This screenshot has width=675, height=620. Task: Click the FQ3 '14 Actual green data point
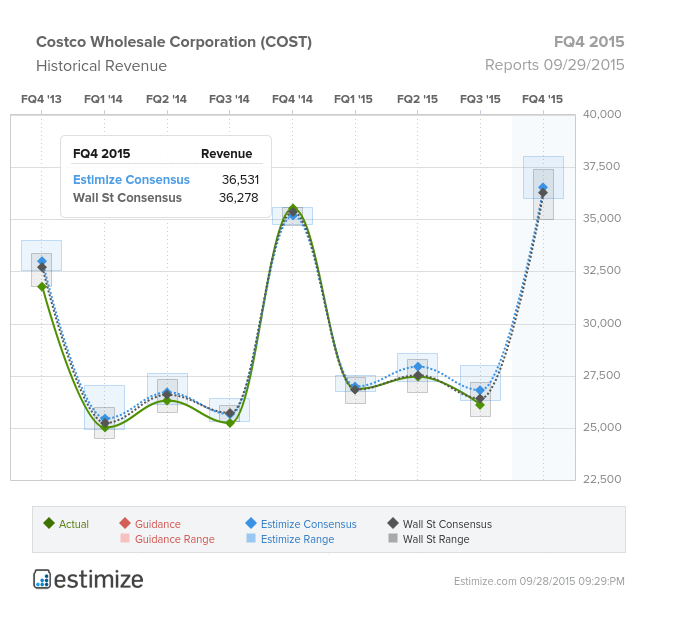[x=230, y=423]
